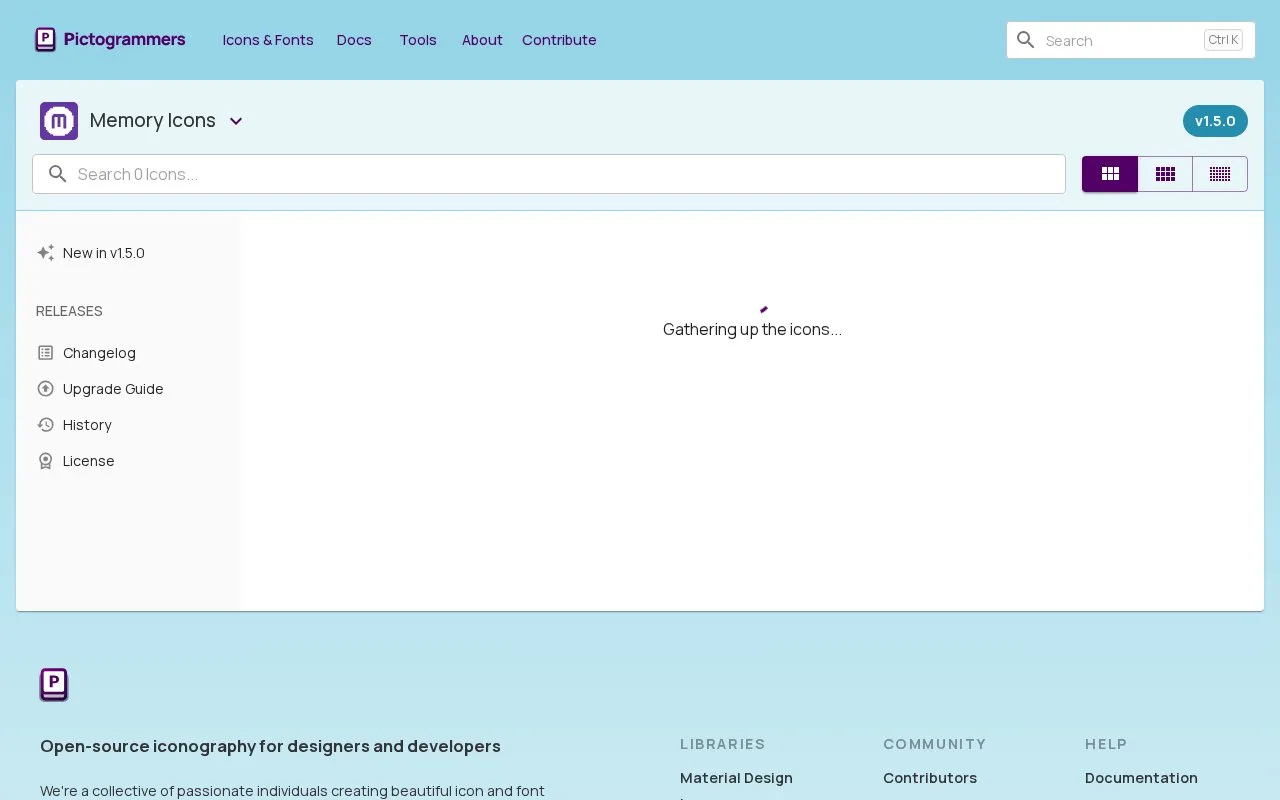Click the Pictogrammers brand name link
Viewport: 1280px width, 800px height.
124,40
